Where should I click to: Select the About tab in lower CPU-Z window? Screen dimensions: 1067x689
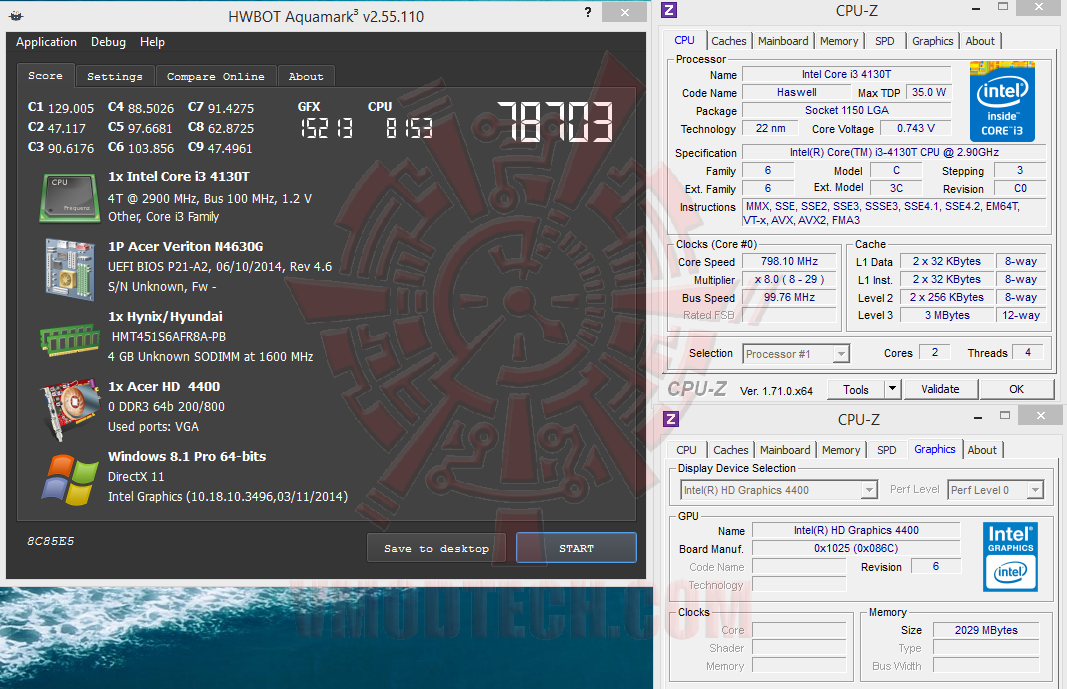[x=982, y=450]
